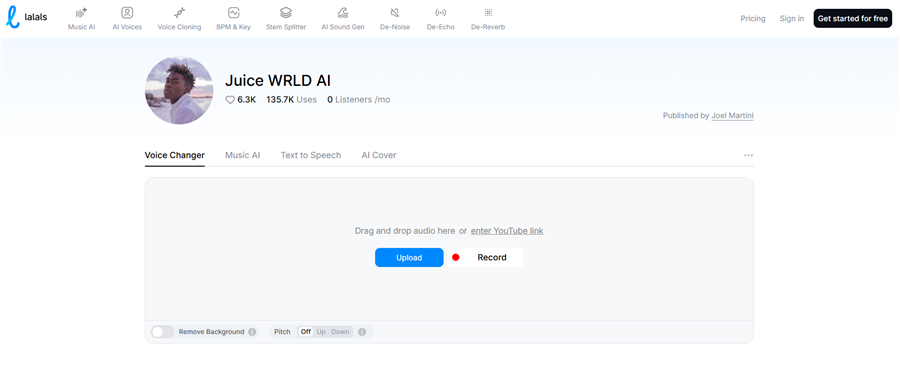The width and height of the screenshot is (900, 368).
Task: Open the BPM & Key tool
Action: [233, 19]
